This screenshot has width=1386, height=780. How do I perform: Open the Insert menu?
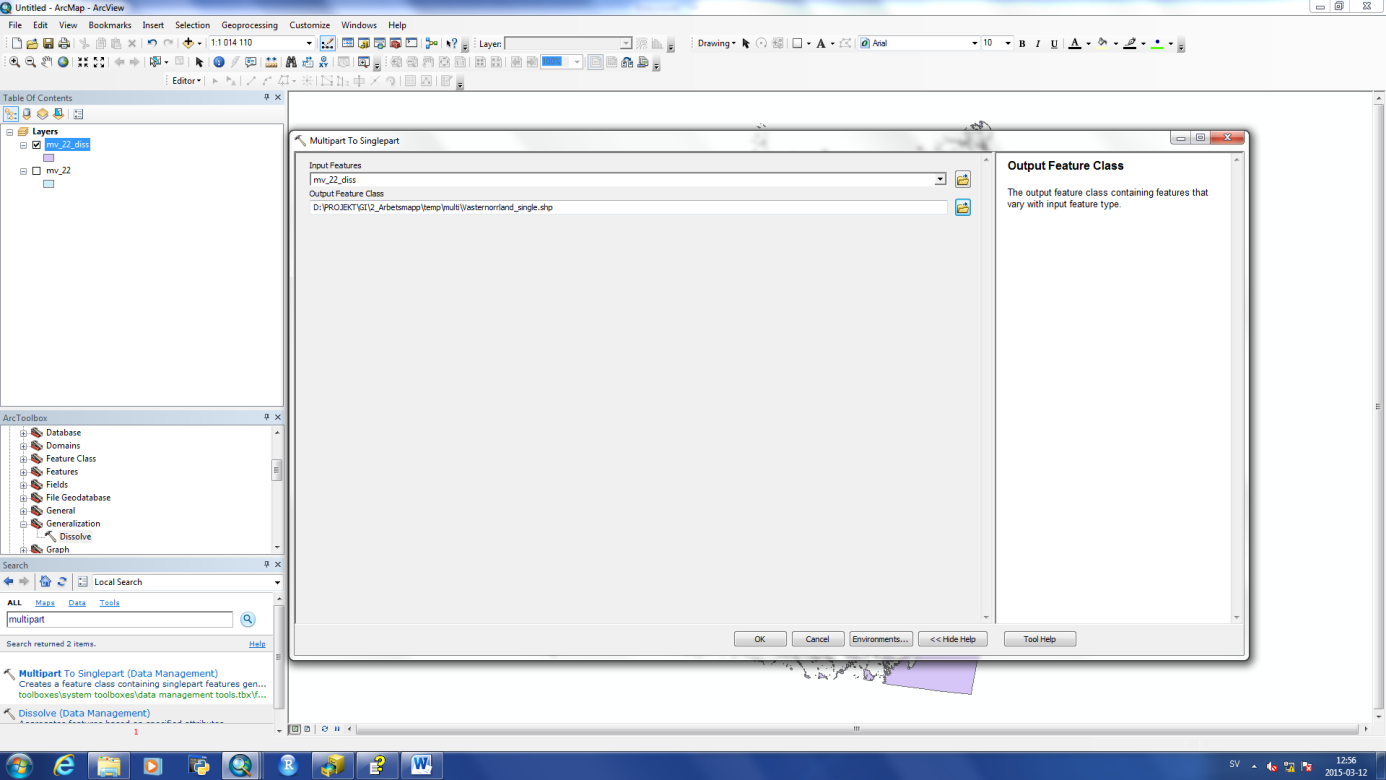pyautogui.click(x=153, y=25)
